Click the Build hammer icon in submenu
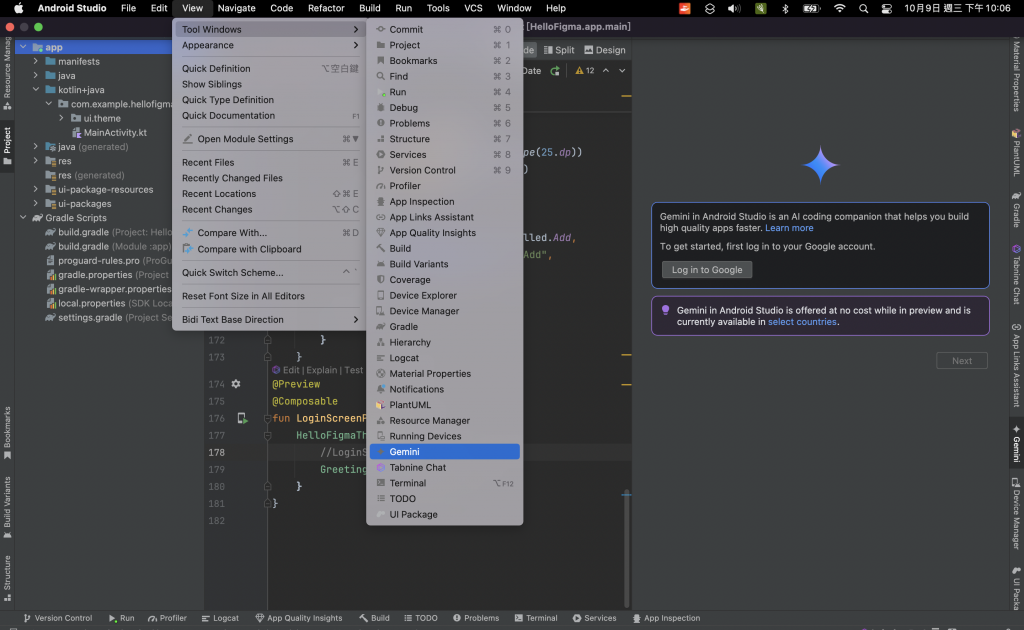Screen dimensions: 1024x630 click(x=381, y=248)
